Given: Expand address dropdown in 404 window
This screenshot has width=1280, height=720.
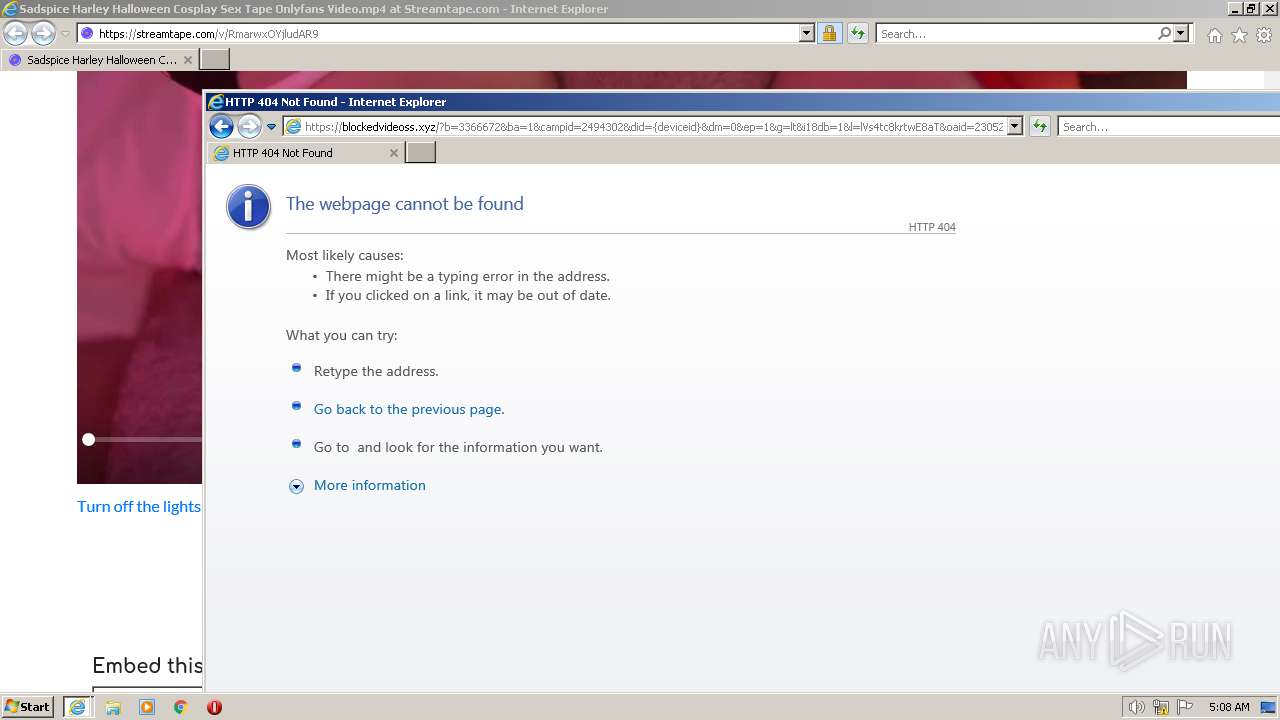Looking at the screenshot, I should coord(1015,127).
